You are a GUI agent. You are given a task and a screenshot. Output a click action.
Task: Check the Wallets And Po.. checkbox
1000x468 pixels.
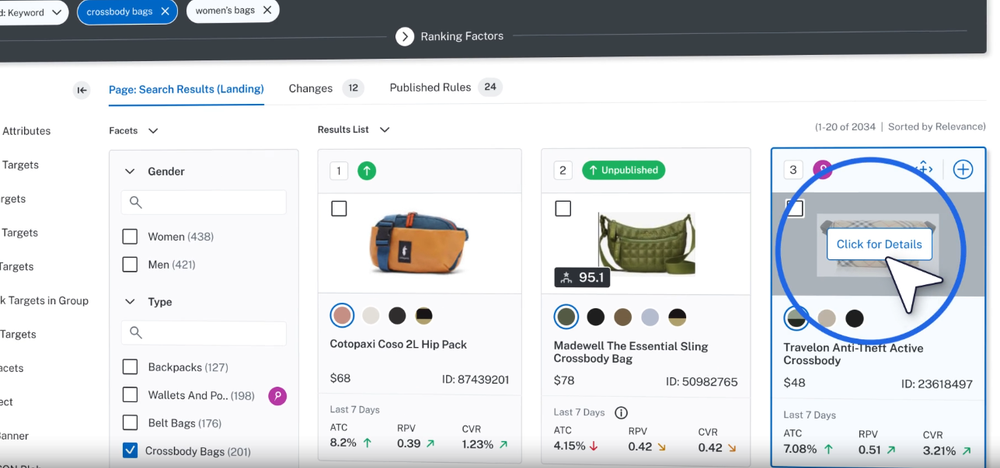point(130,395)
